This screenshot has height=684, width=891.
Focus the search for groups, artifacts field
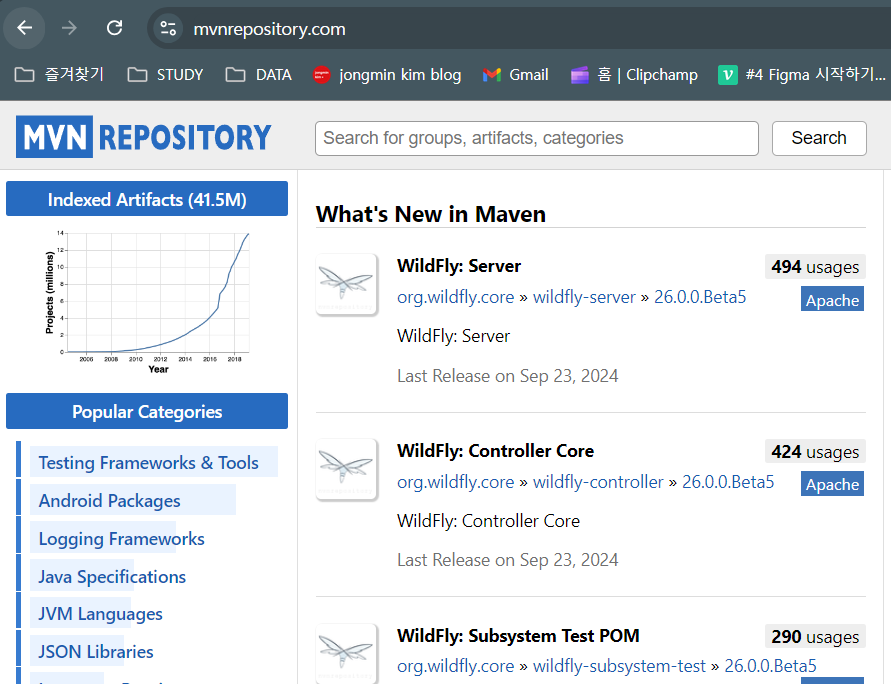(x=537, y=138)
